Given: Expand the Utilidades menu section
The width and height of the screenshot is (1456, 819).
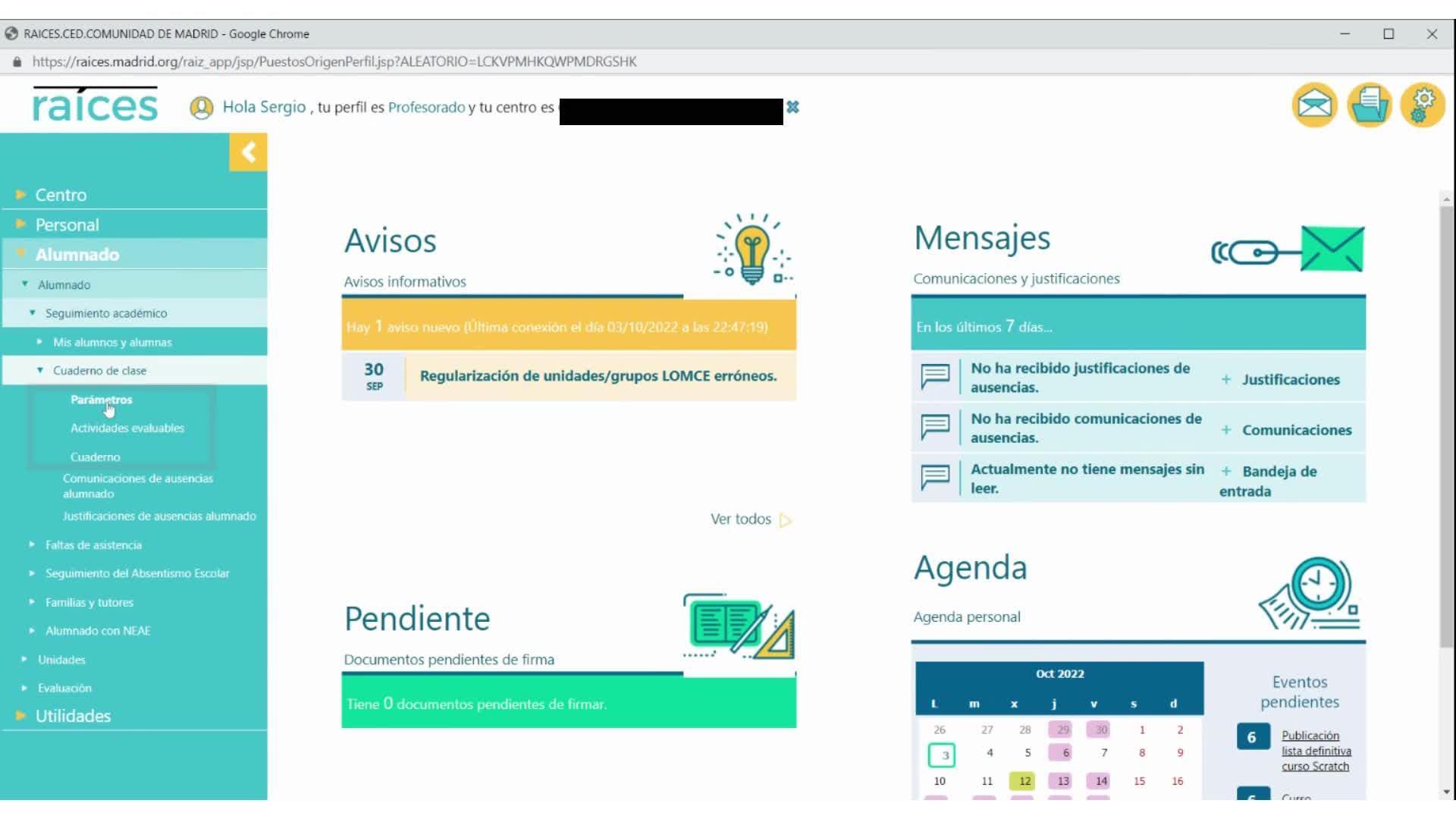Looking at the screenshot, I should (x=73, y=716).
